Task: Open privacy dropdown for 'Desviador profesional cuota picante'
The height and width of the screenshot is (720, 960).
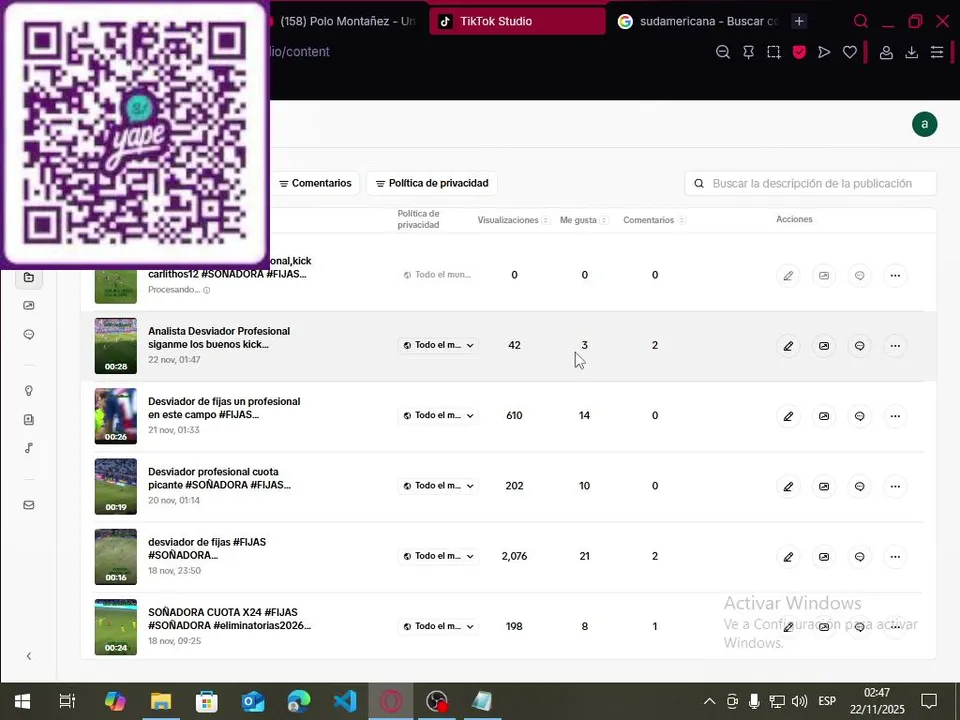Action: coord(438,486)
